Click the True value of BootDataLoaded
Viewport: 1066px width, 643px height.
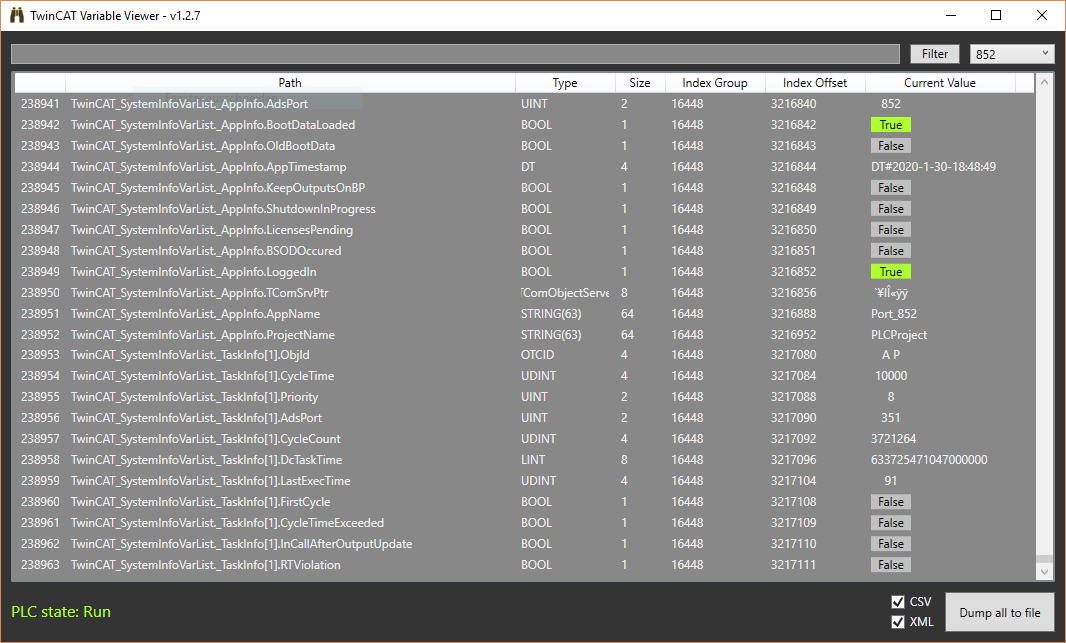(890, 124)
